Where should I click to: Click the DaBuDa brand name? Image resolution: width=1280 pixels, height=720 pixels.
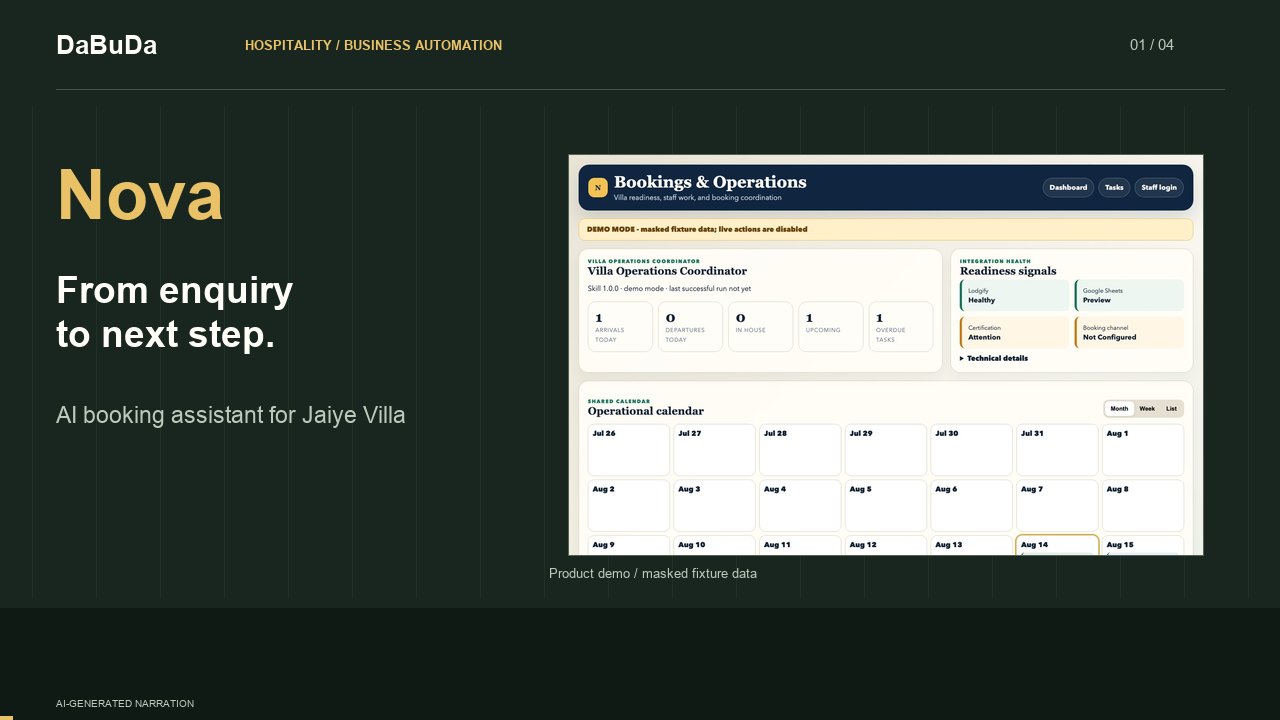coord(107,45)
